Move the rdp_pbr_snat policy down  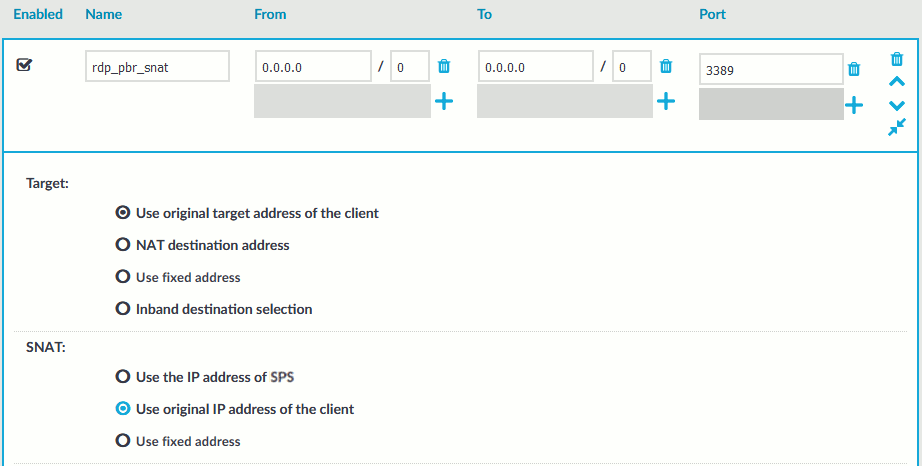click(x=897, y=105)
